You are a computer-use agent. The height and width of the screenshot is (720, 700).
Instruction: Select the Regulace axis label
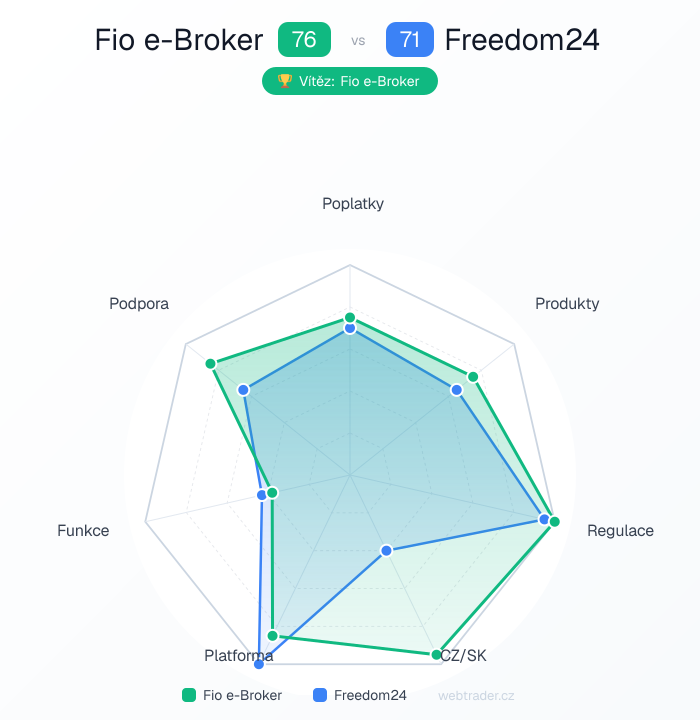[x=620, y=530]
